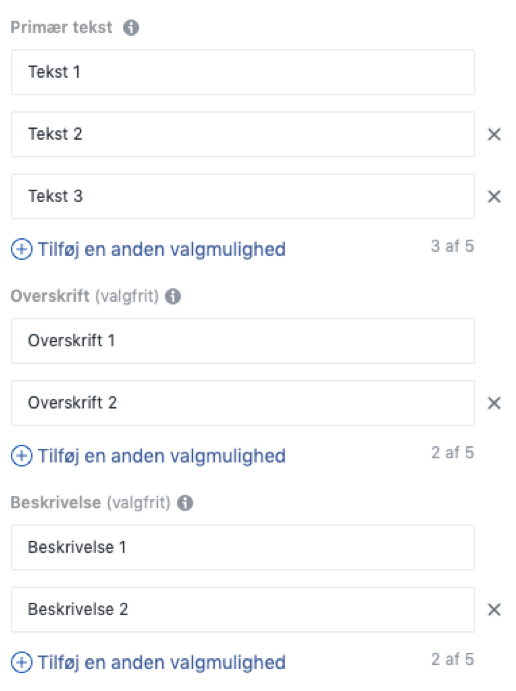Remove the Tekst 2 option
This screenshot has width=516, height=691.
click(x=494, y=134)
